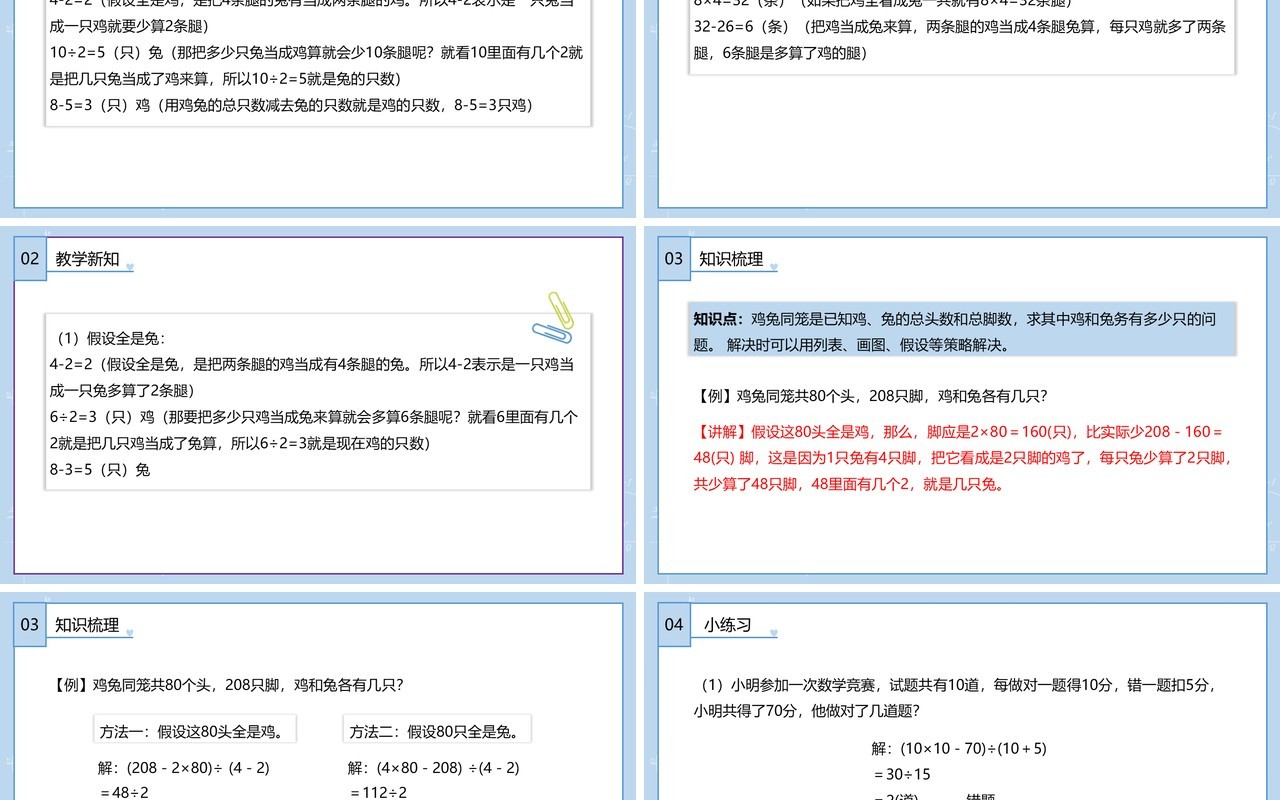Image resolution: width=1280 pixels, height=800 pixels.
Task: Click the "教学新知" slide title
Action: click(x=88, y=259)
